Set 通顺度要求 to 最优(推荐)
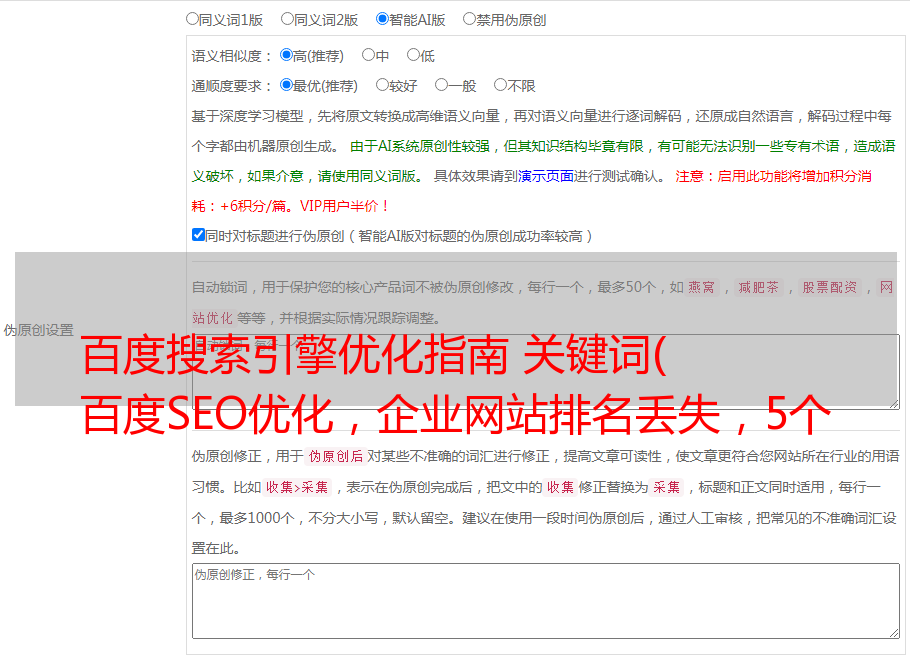911x658 pixels. coord(286,85)
